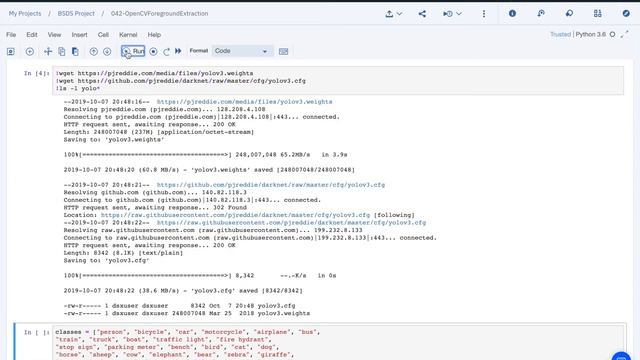Open the second raw.githubusercontent yolov3.cfg link
The width and height of the screenshot is (640, 360).
[x=291, y=222]
